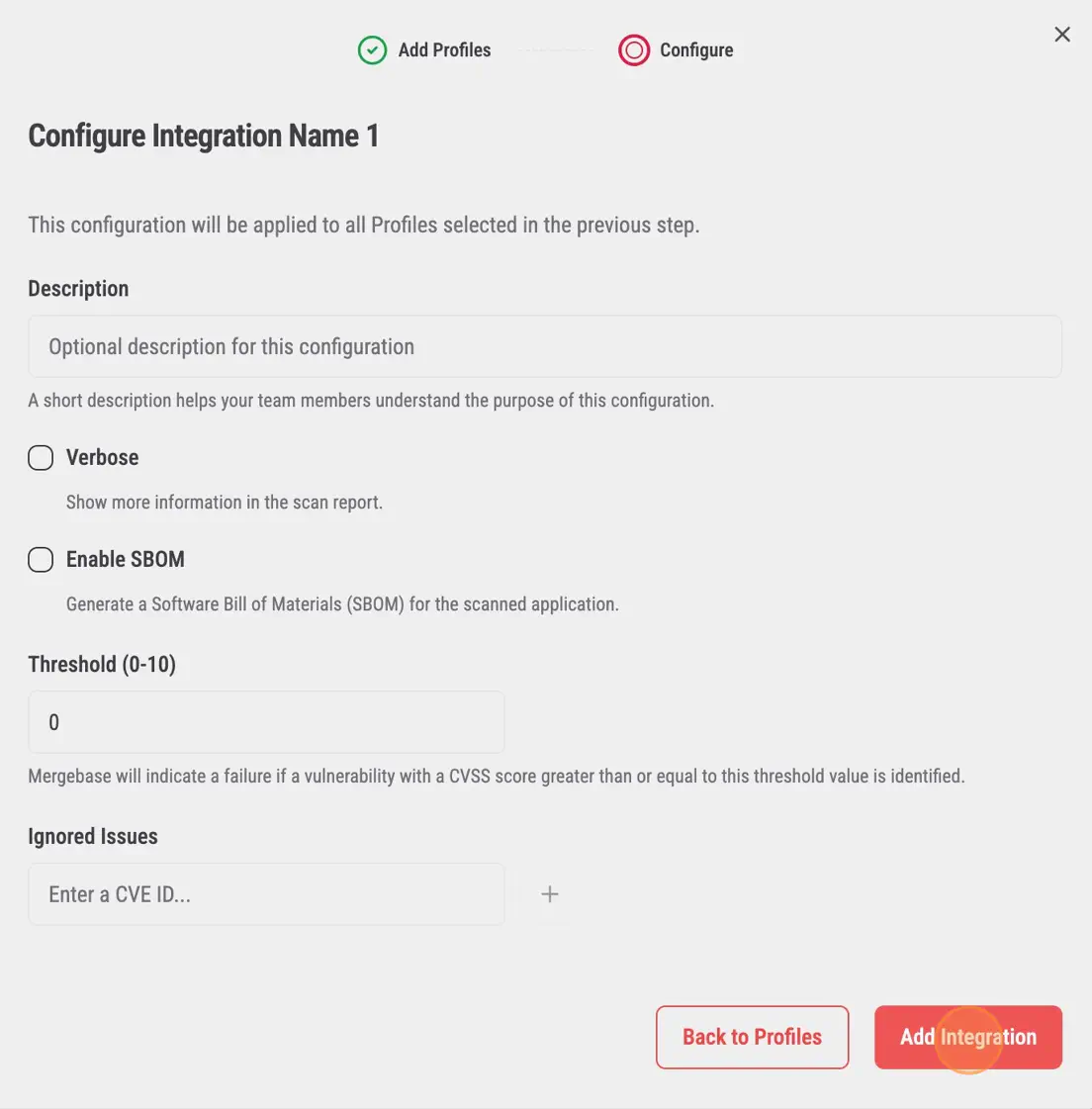Screen dimensions: 1092x1109
Task: Click the green checkmark Add Profiles step icon
Action: tap(372, 50)
